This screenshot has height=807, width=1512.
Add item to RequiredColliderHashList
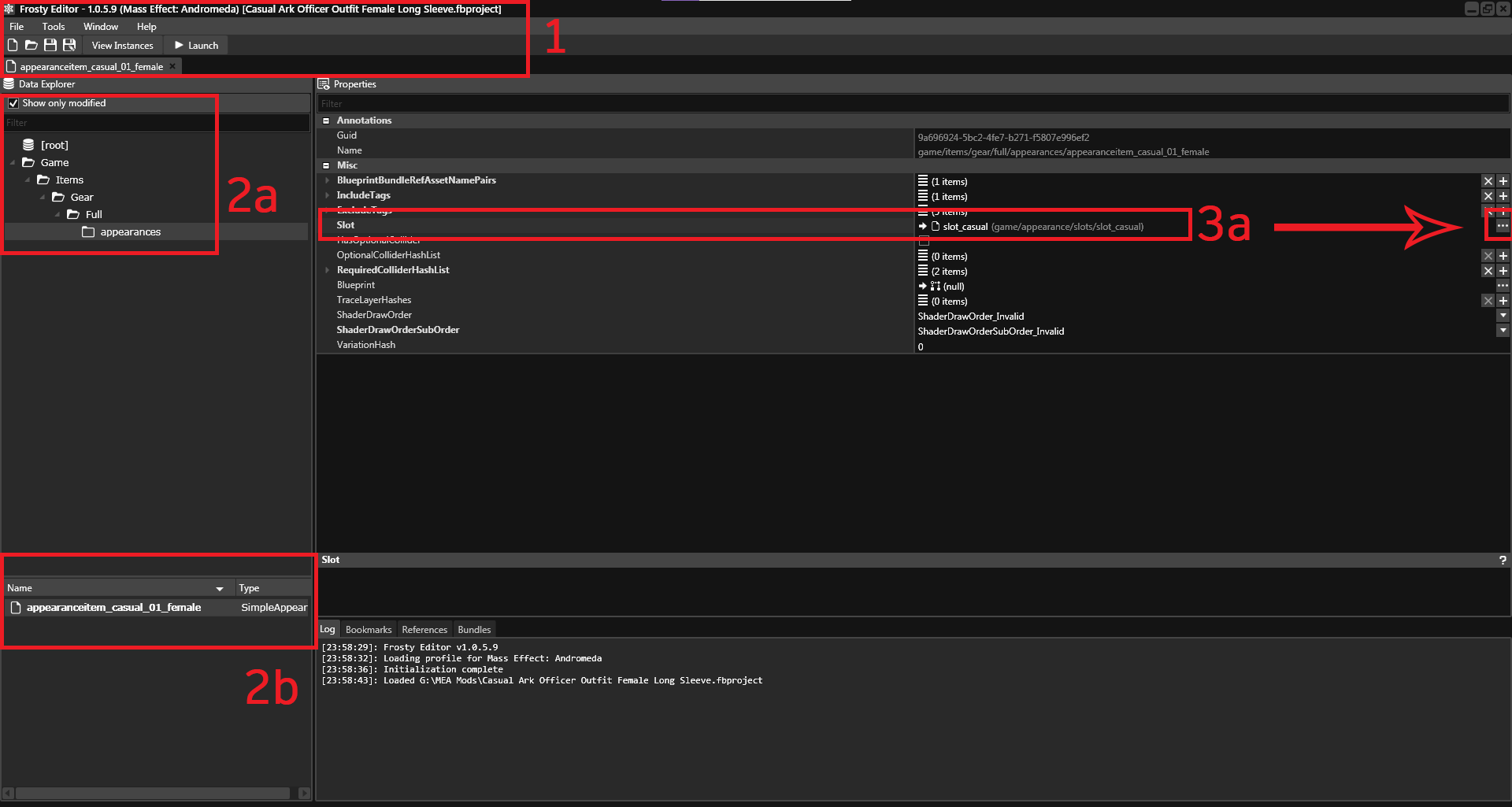tap(1503, 271)
